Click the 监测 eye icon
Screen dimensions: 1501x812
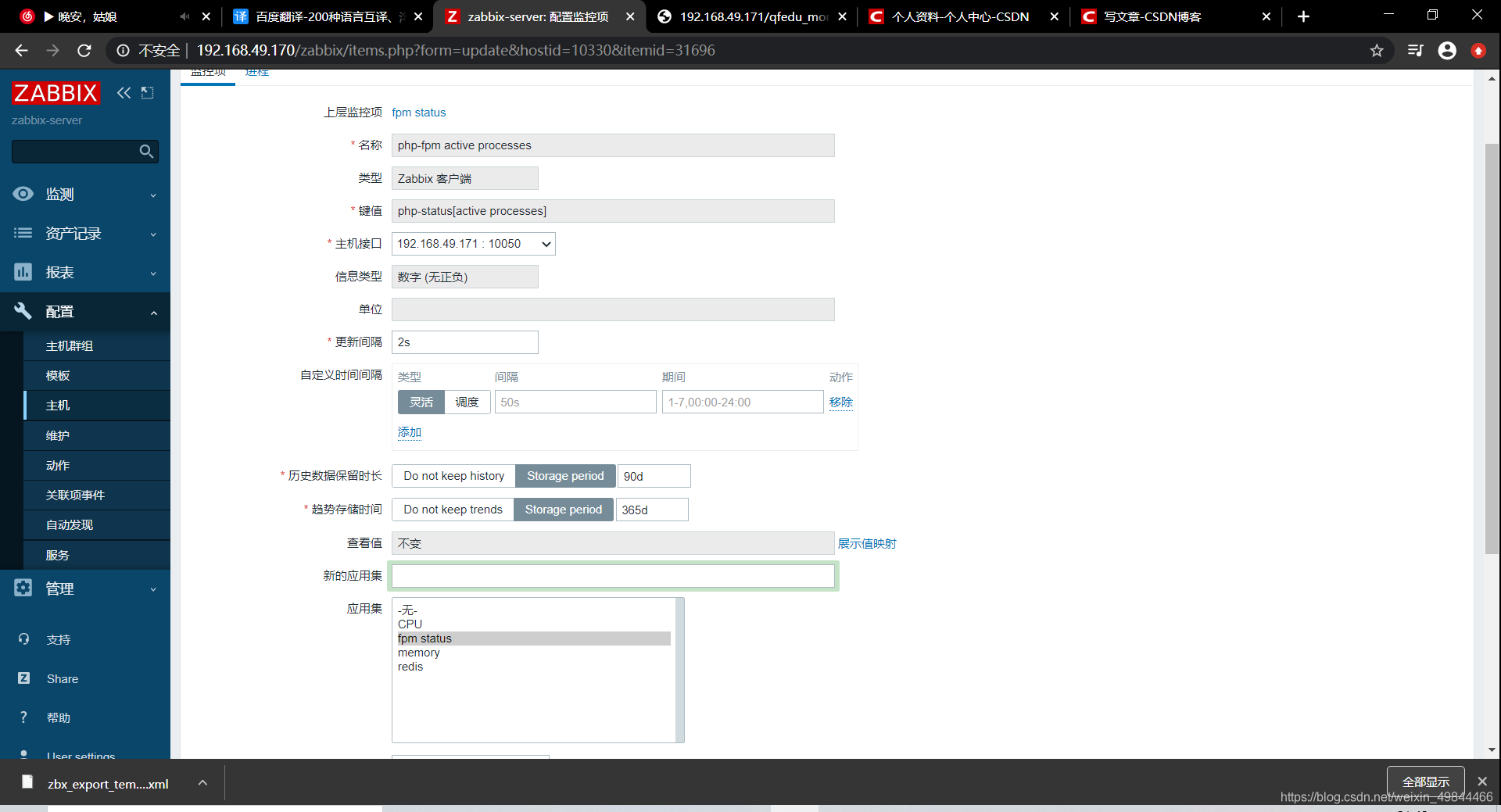point(23,194)
